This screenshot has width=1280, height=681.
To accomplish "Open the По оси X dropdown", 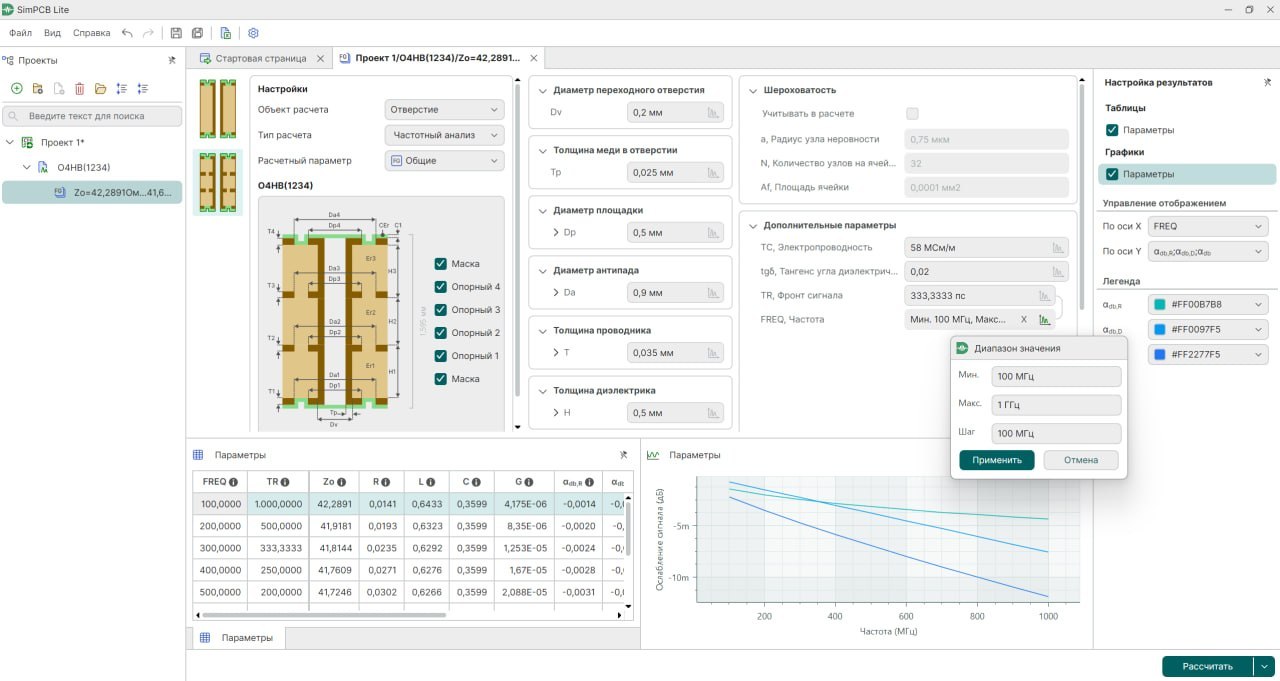I will tap(1208, 227).
